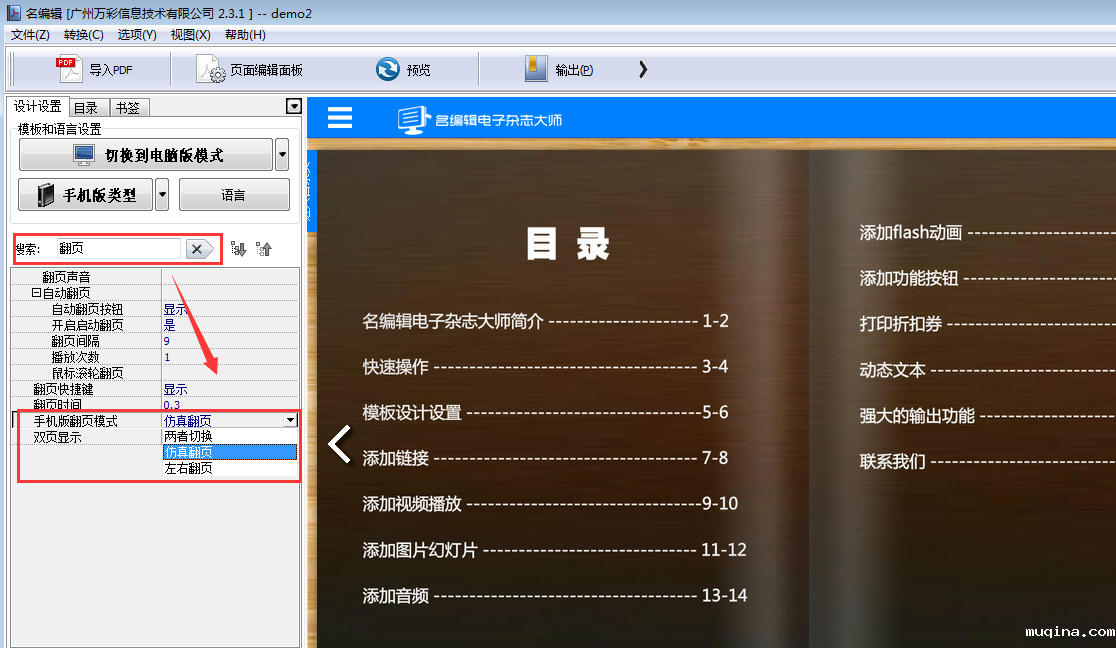Screen dimensions: 1116x648
Task: Open dropdown arrow beside 手机版类型
Action: click(x=162, y=195)
